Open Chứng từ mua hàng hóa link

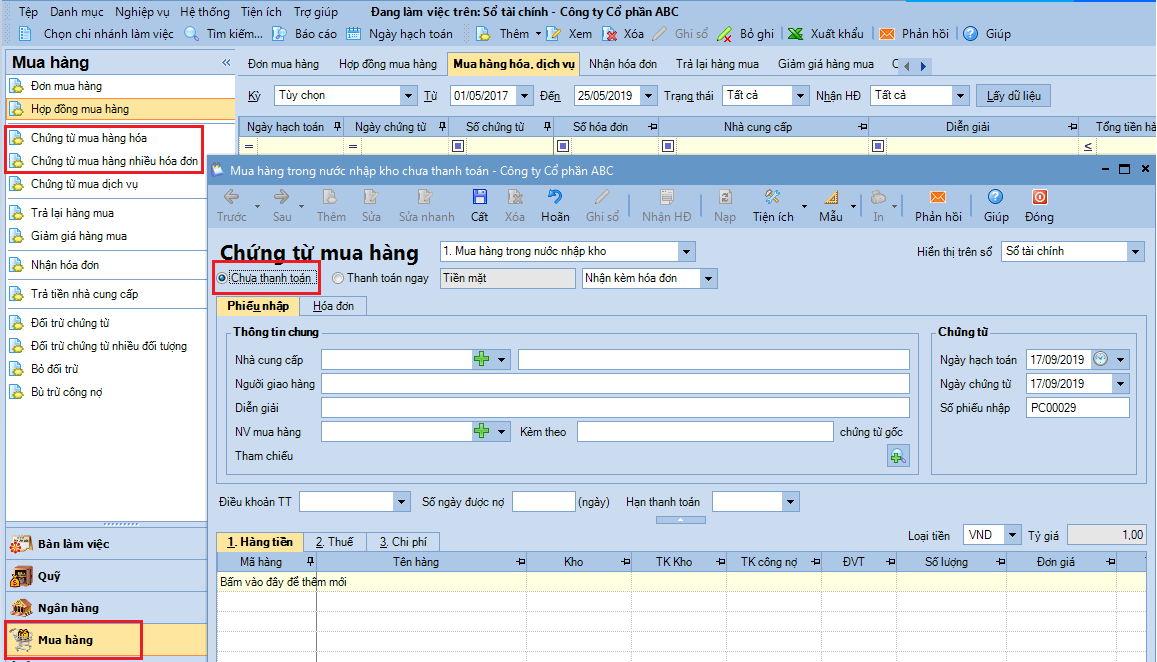pos(89,138)
